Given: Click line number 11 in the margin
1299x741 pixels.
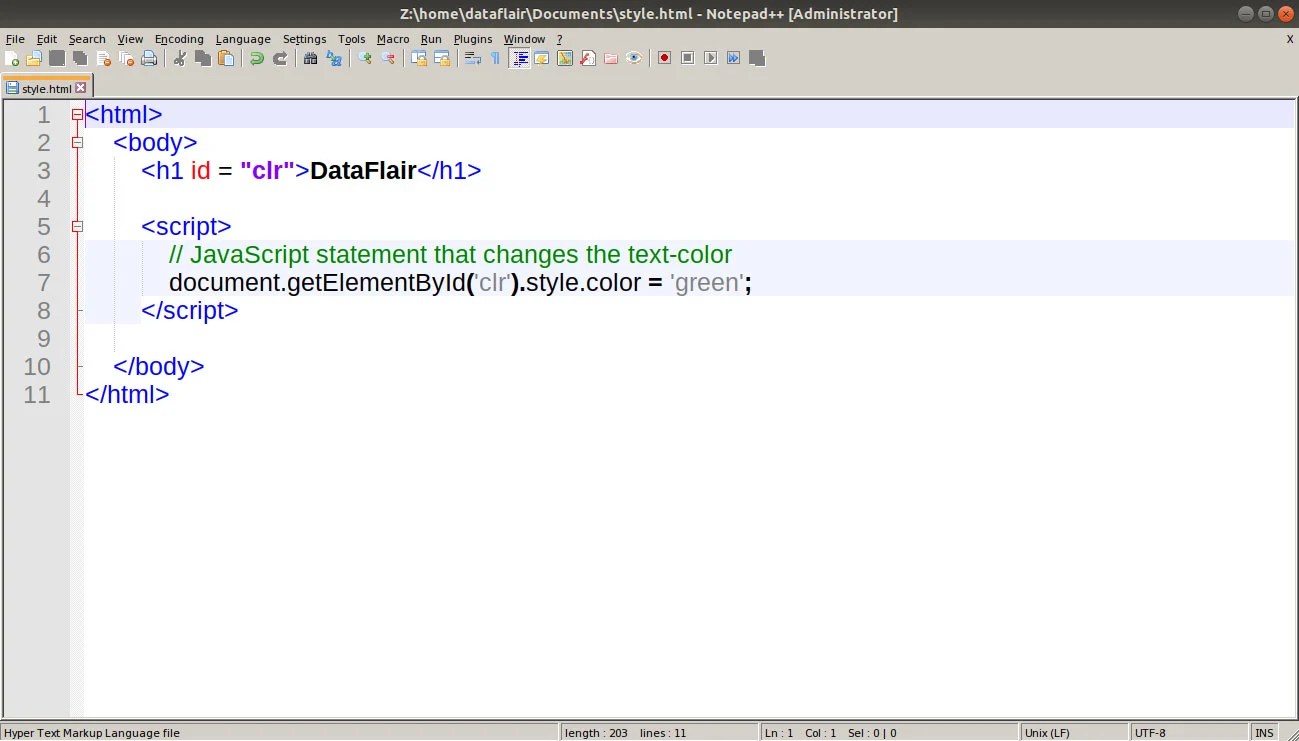Looking at the screenshot, I should point(37,395).
